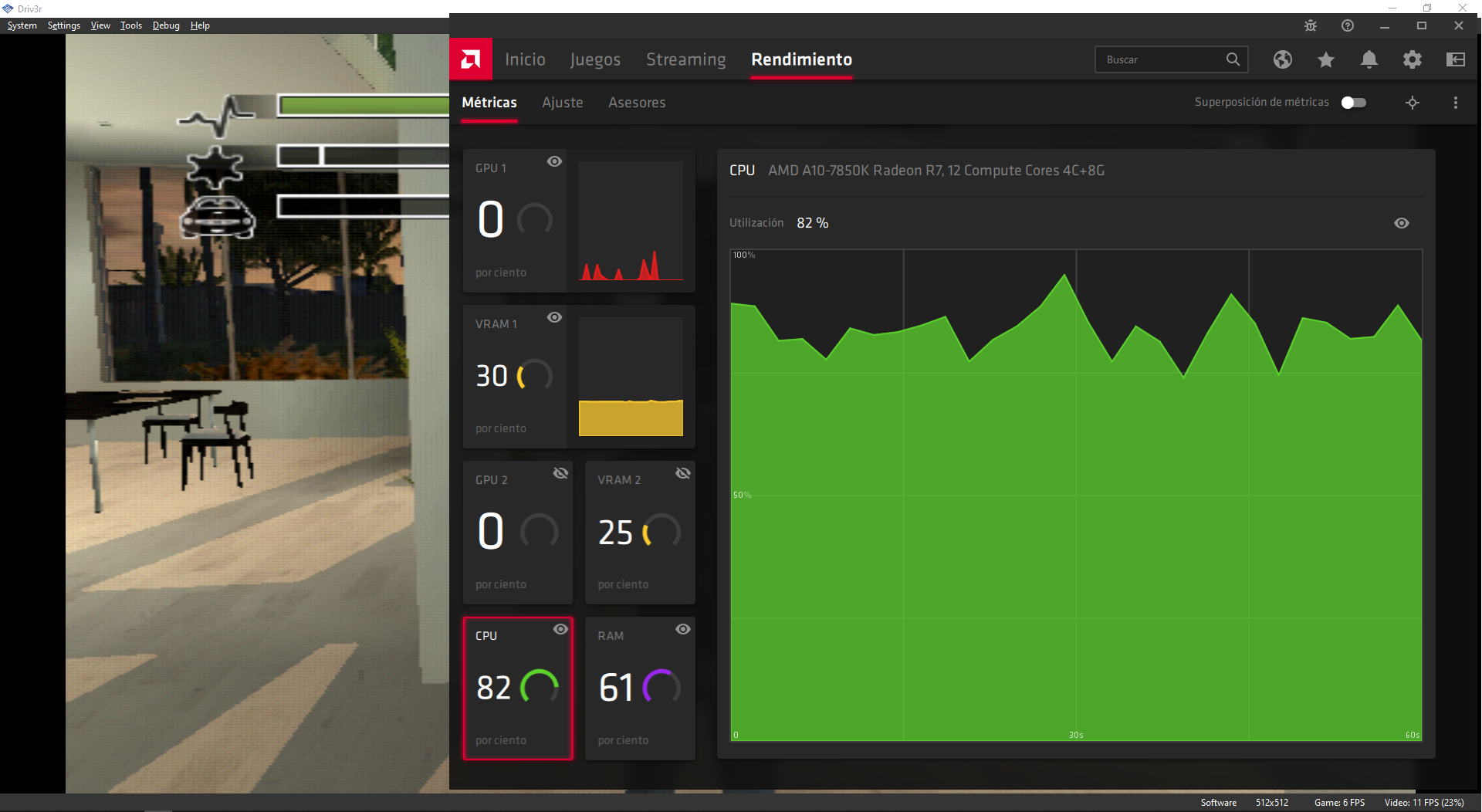Select the VRAM 2 metric card

click(640, 533)
